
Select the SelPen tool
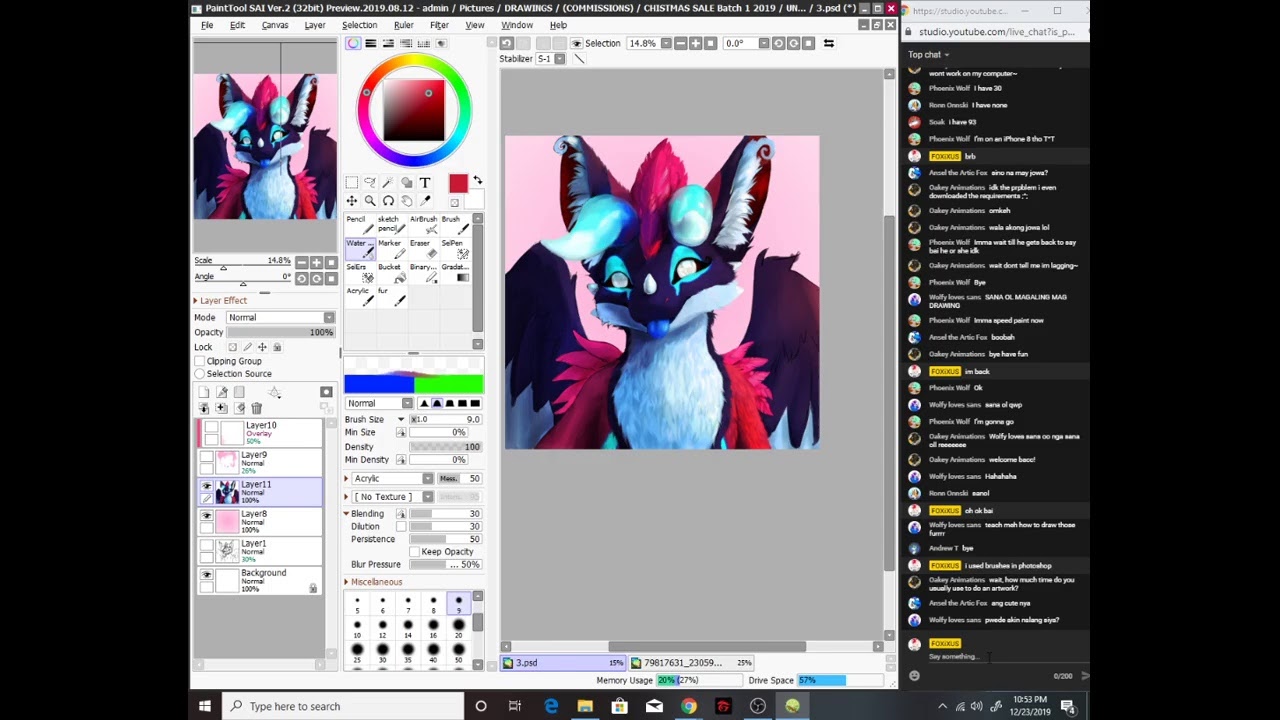point(454,248)
